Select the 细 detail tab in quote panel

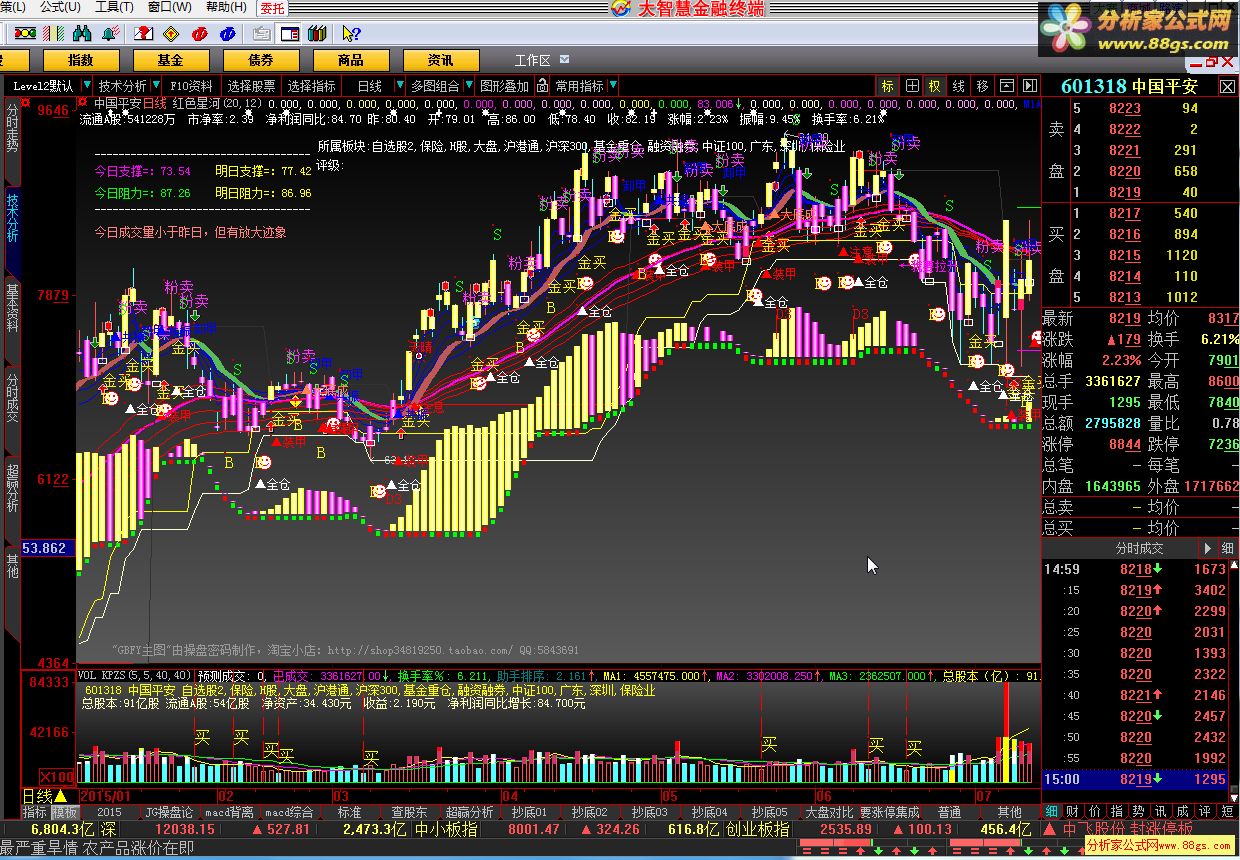click(1051, 812)
